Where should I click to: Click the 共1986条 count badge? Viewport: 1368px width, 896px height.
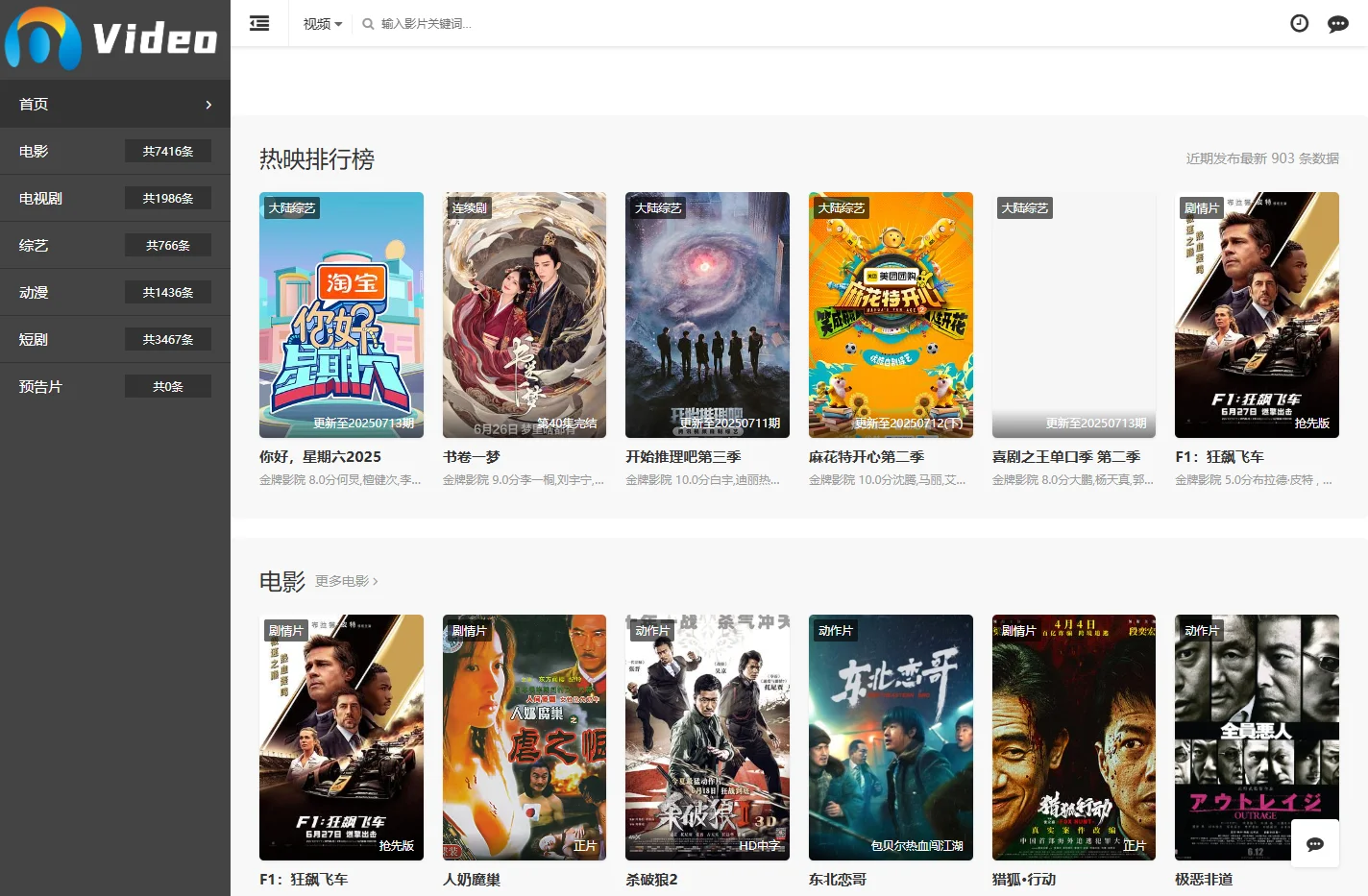(168, 198)
